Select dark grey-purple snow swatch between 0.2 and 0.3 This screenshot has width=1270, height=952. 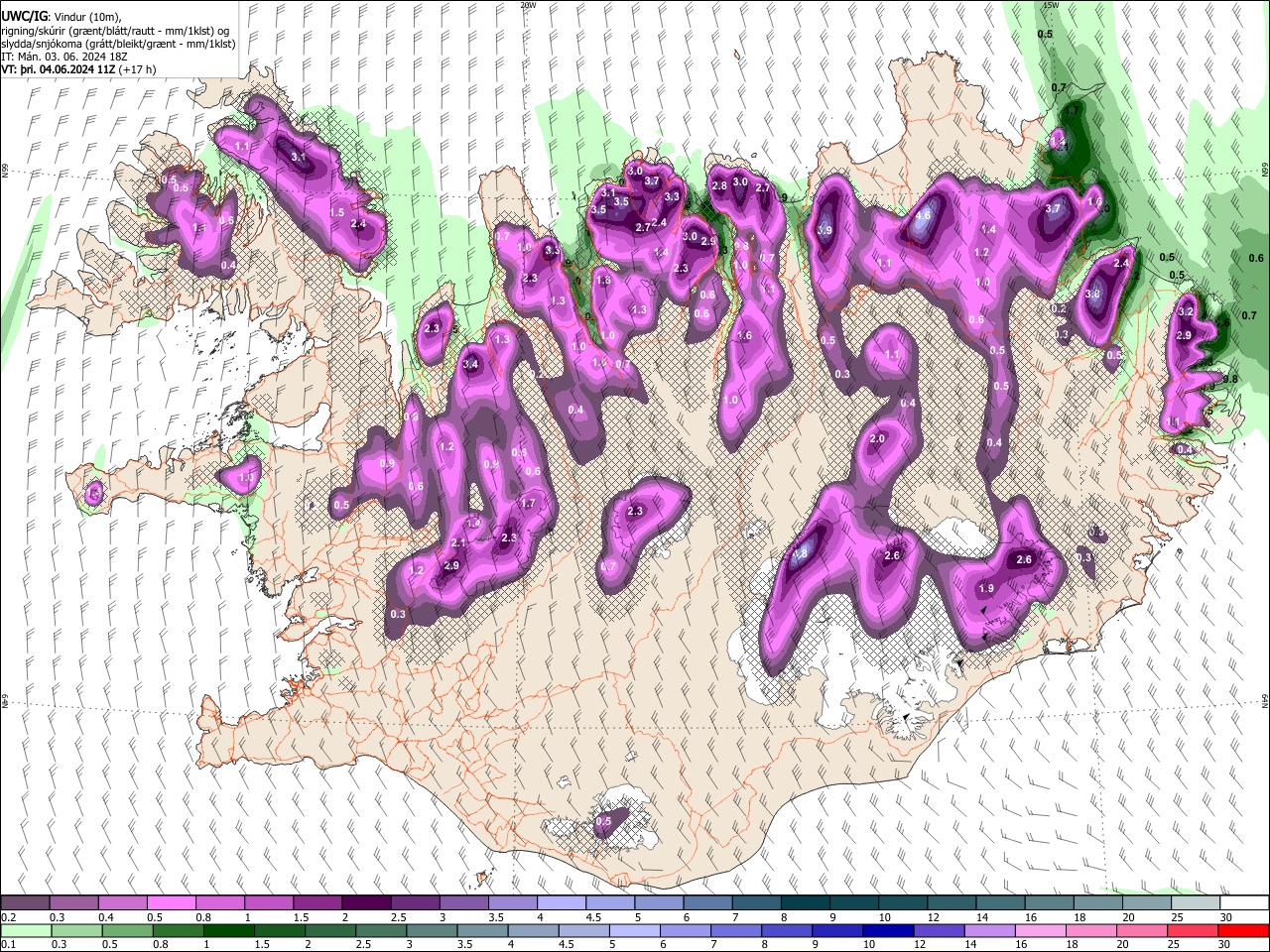point(25,903)
